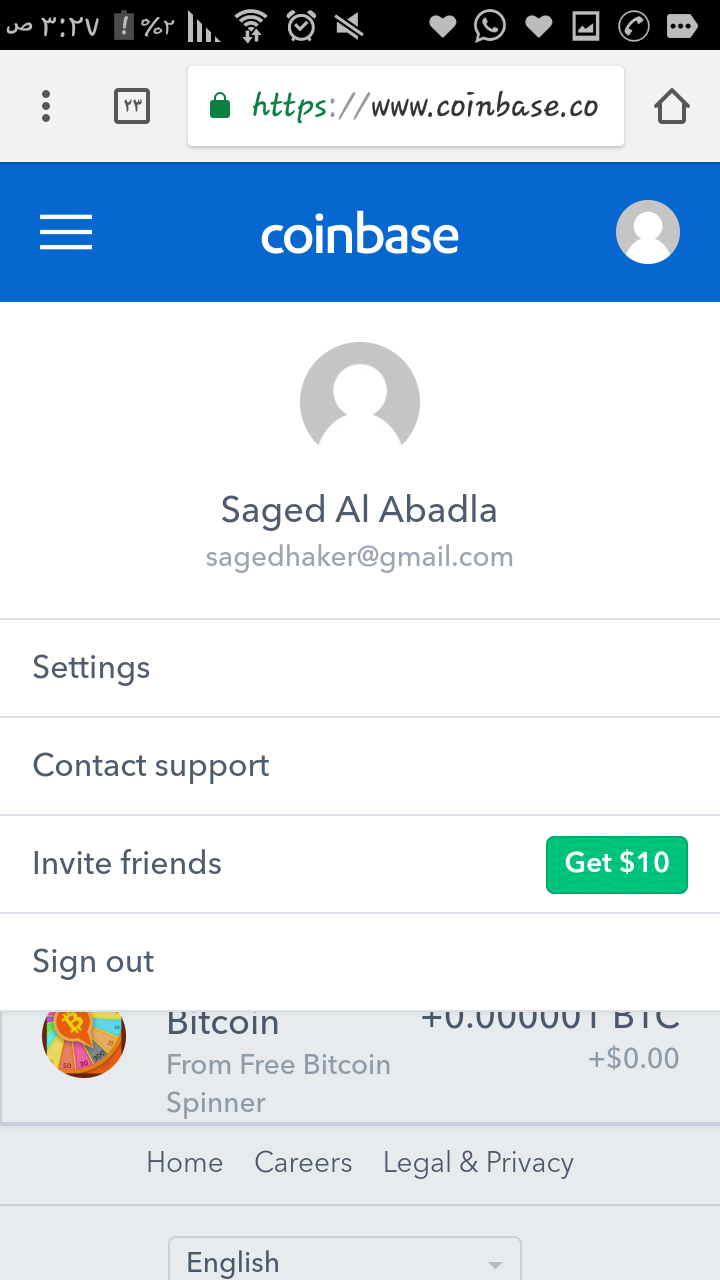Go to browser home page icon
Viewport: 720px width, 1280px height.
point(672,106)
